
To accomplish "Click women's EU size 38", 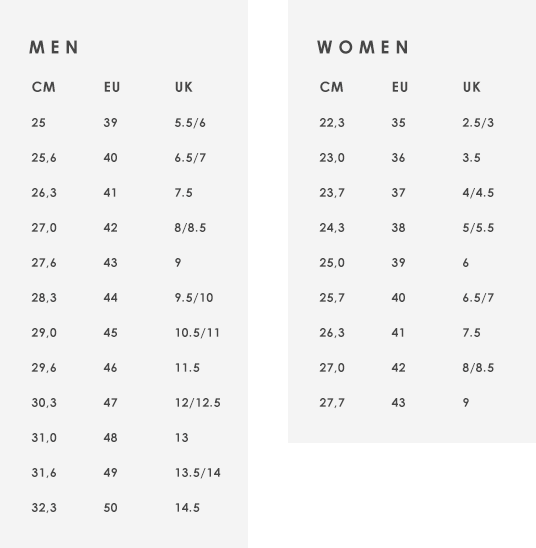I will click(398, 228).
